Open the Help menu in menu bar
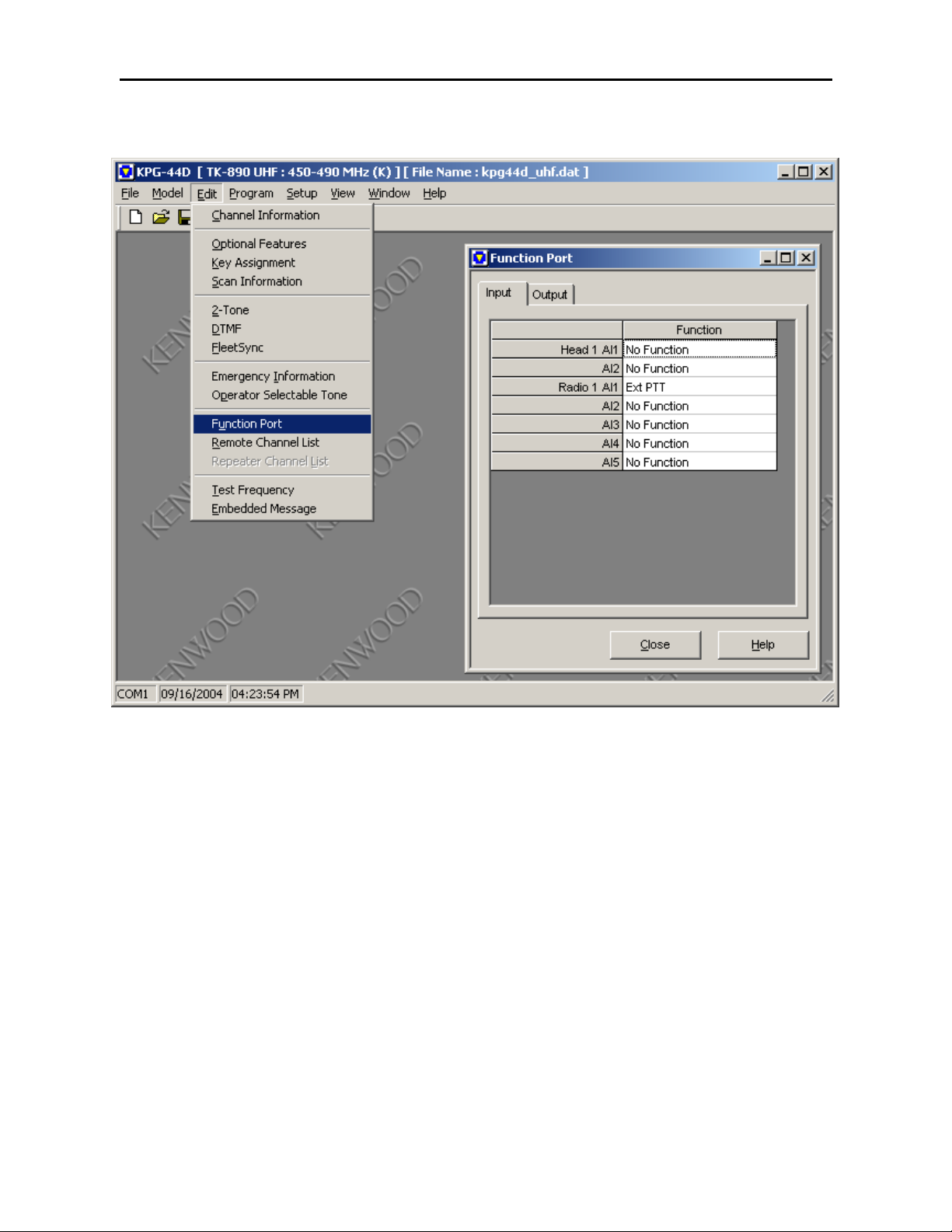Viewport: 952px width, 1232px height. pyautogui.click(x=434, y=193)
